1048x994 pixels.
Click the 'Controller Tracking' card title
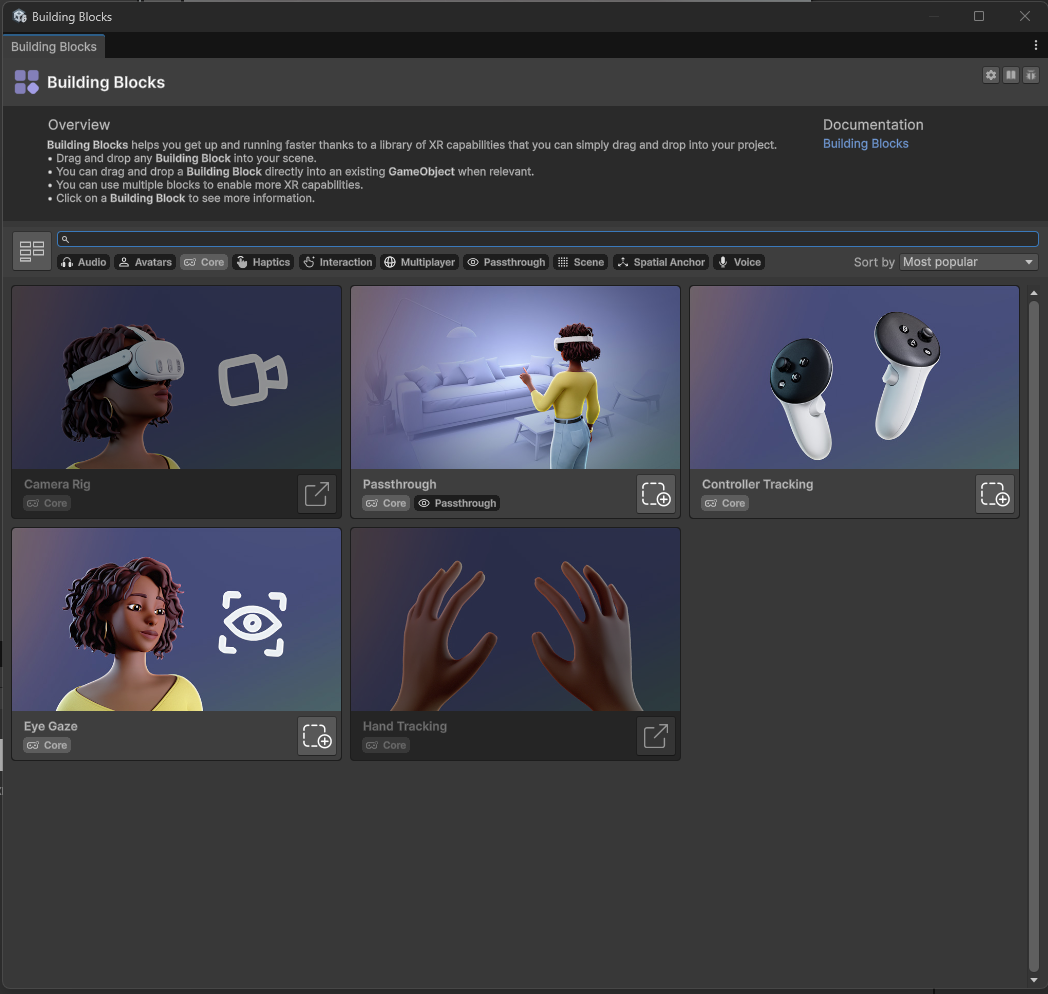[757, 484]
